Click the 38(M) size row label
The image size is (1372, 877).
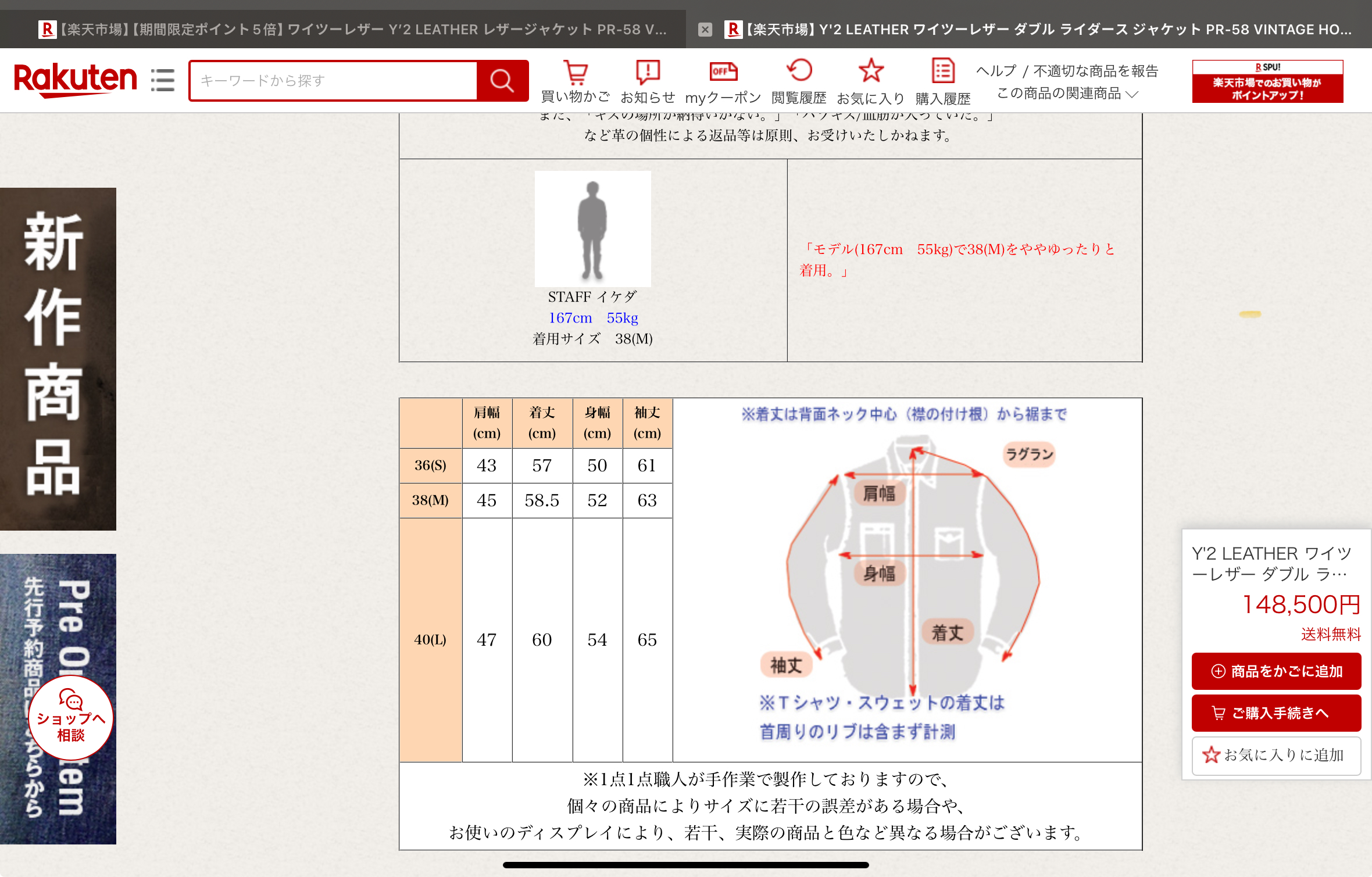click(x=430, y=500)
